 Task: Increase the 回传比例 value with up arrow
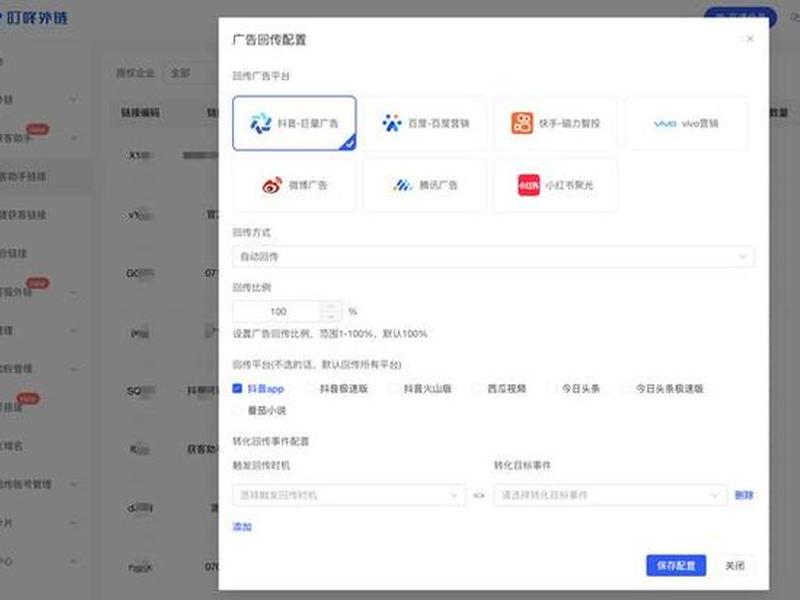pyautogui.click(x=332, y=306)
